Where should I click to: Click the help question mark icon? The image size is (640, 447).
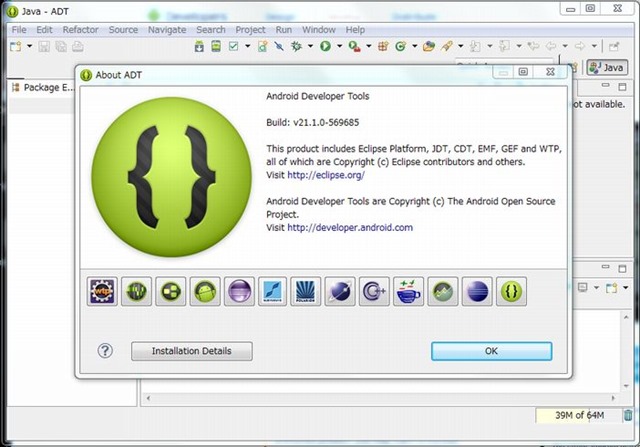107,351
